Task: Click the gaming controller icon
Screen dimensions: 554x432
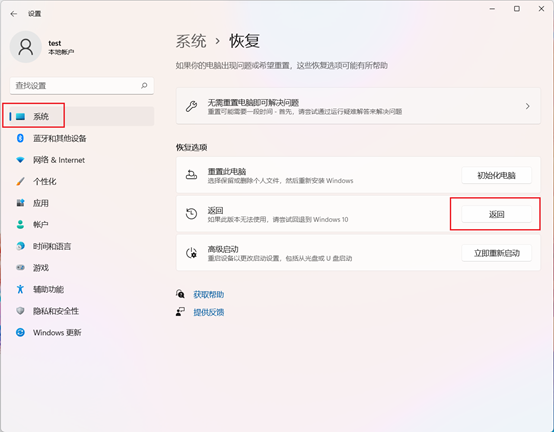Action: point(20,267)
